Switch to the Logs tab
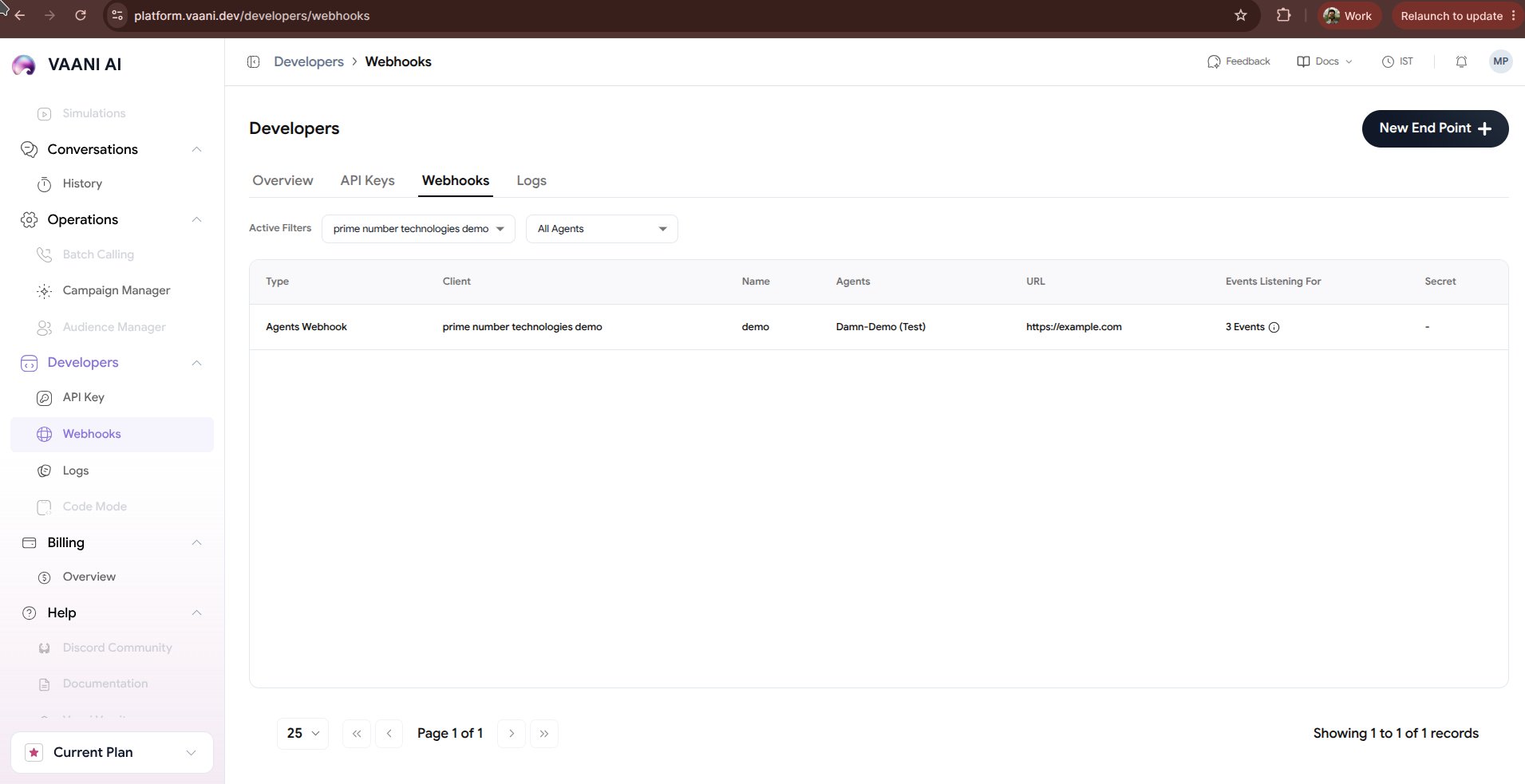 pyautogui.click(x=531, y=180)
